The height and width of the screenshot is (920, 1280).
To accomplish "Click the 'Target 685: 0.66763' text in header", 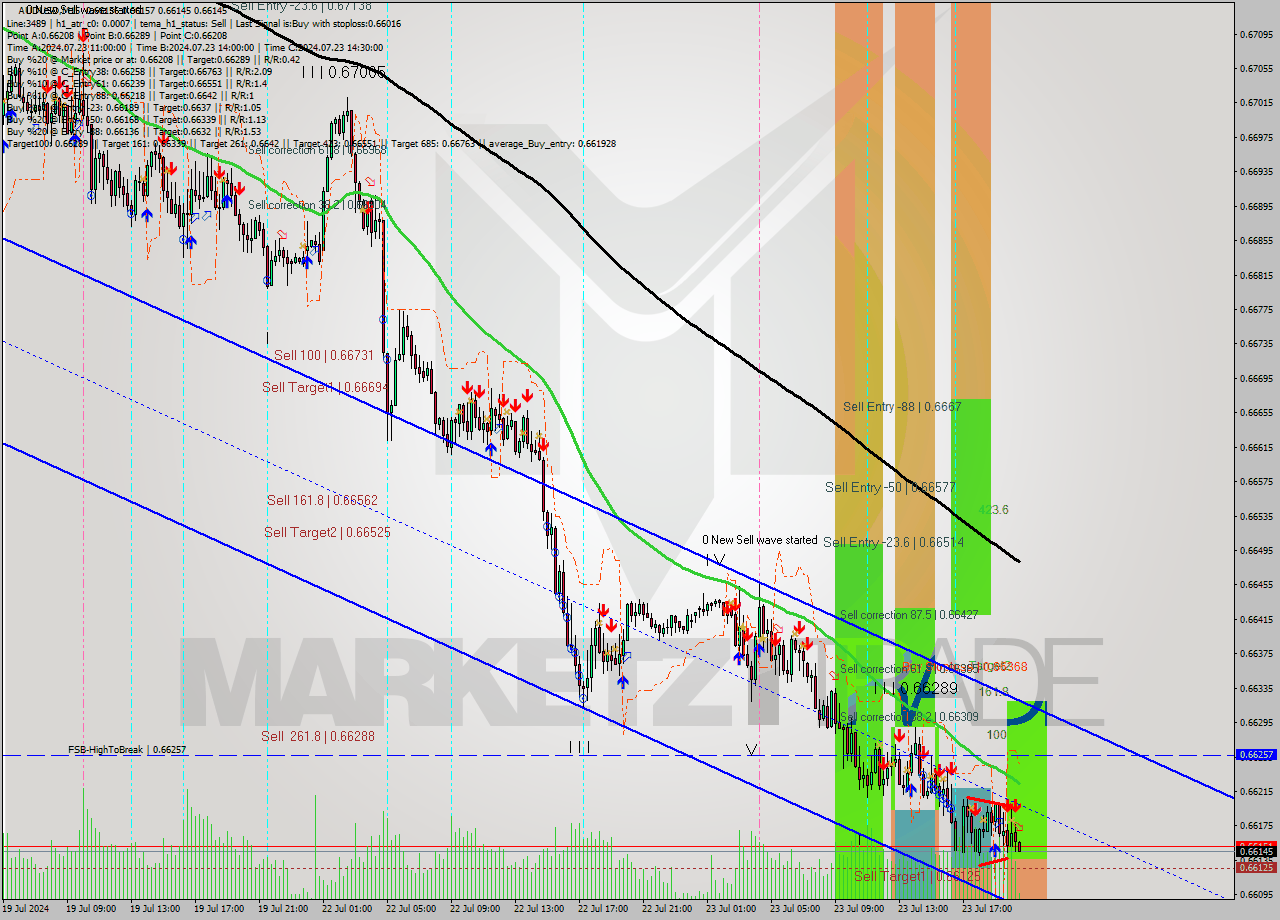I will pyautogui.click(x=434, y=144).
